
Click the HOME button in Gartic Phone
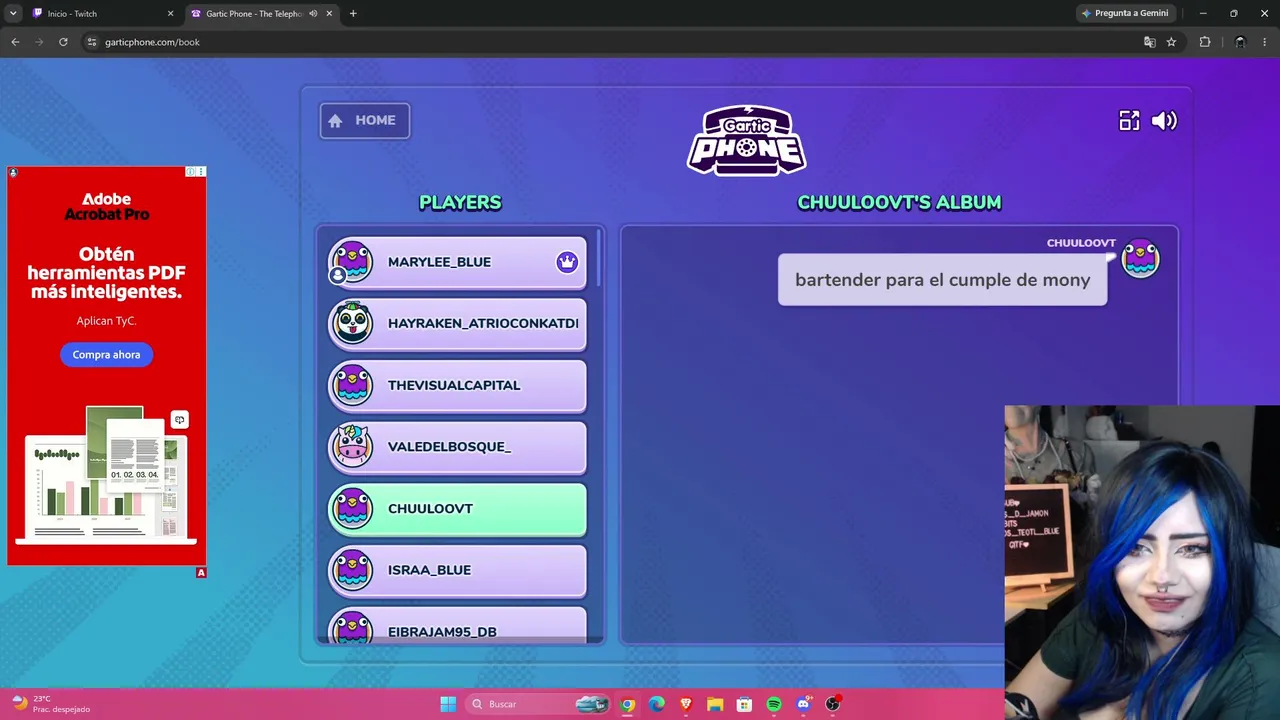point(364,121)
